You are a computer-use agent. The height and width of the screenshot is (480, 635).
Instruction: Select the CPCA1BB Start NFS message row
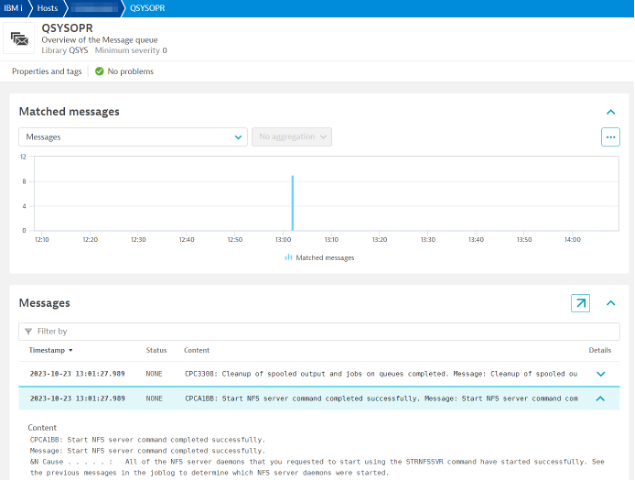coord(319,399)
